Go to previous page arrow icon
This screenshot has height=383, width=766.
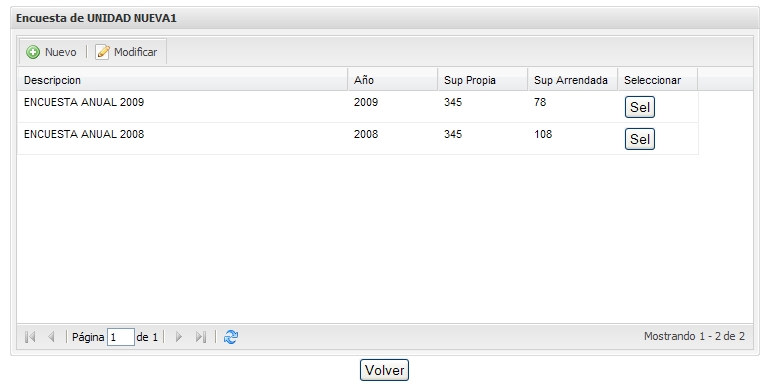point(51,337)
